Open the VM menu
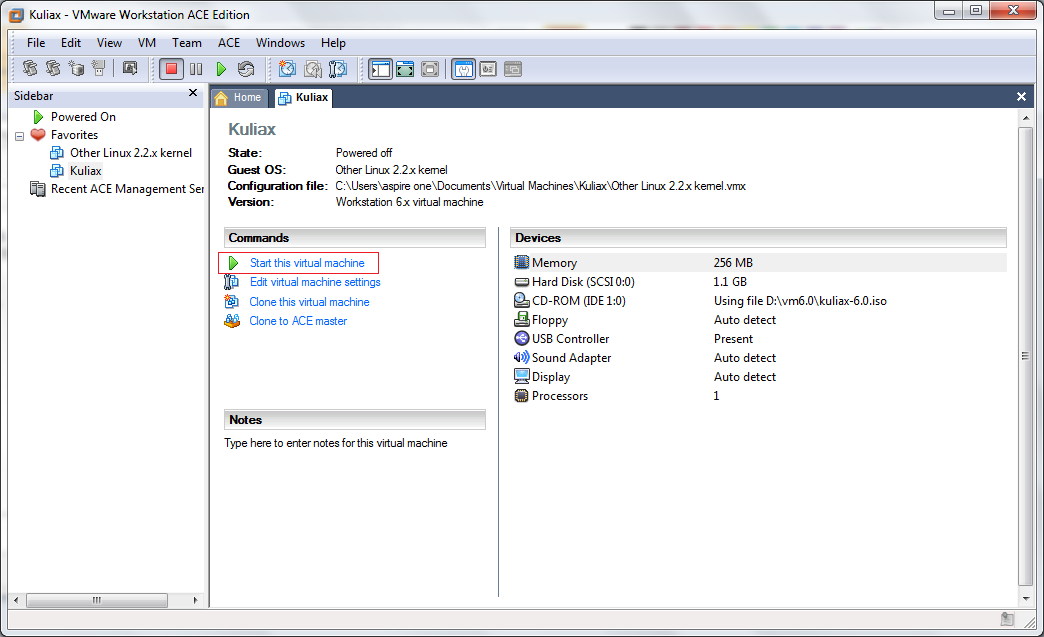Screen dimensions: 1044x637 [x=146, y=43]
